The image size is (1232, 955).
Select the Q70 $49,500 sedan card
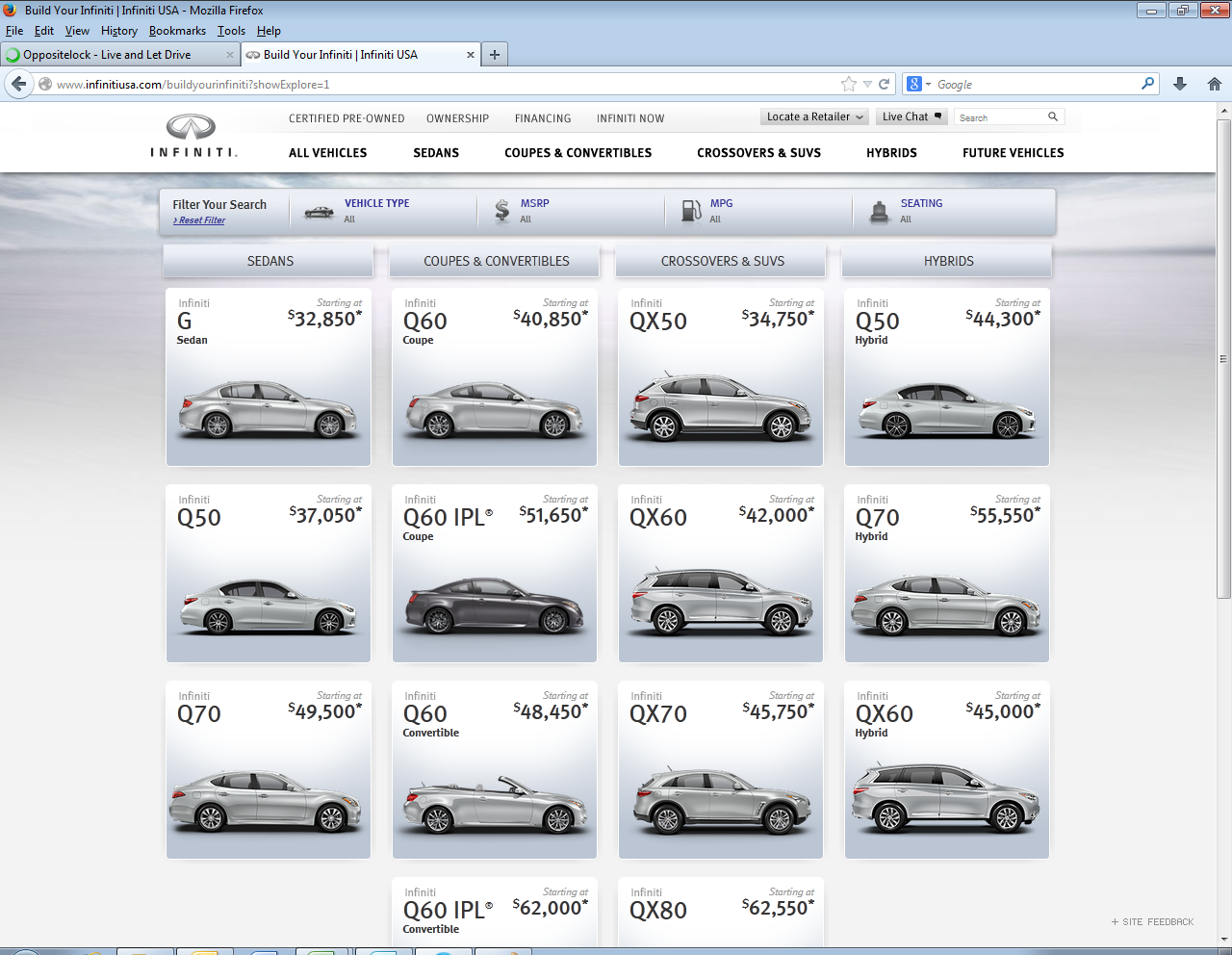[269, 770]
